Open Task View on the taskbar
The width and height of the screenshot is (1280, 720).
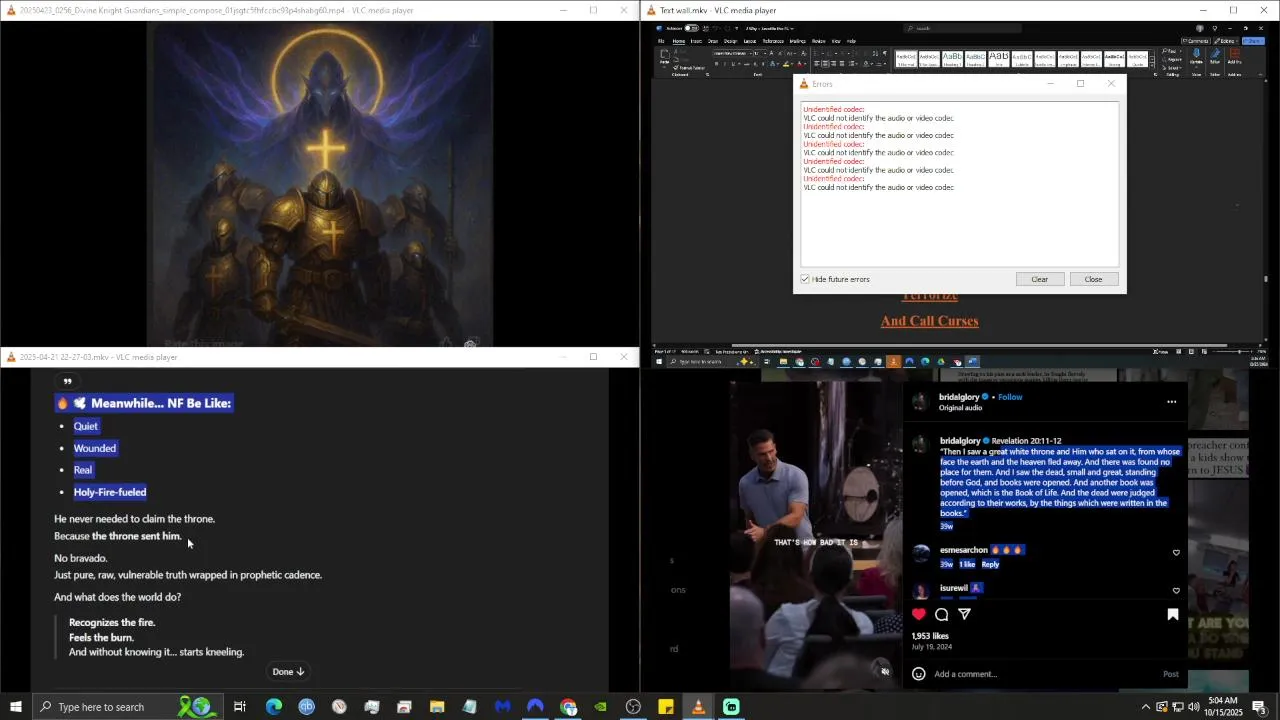(240, 707)
